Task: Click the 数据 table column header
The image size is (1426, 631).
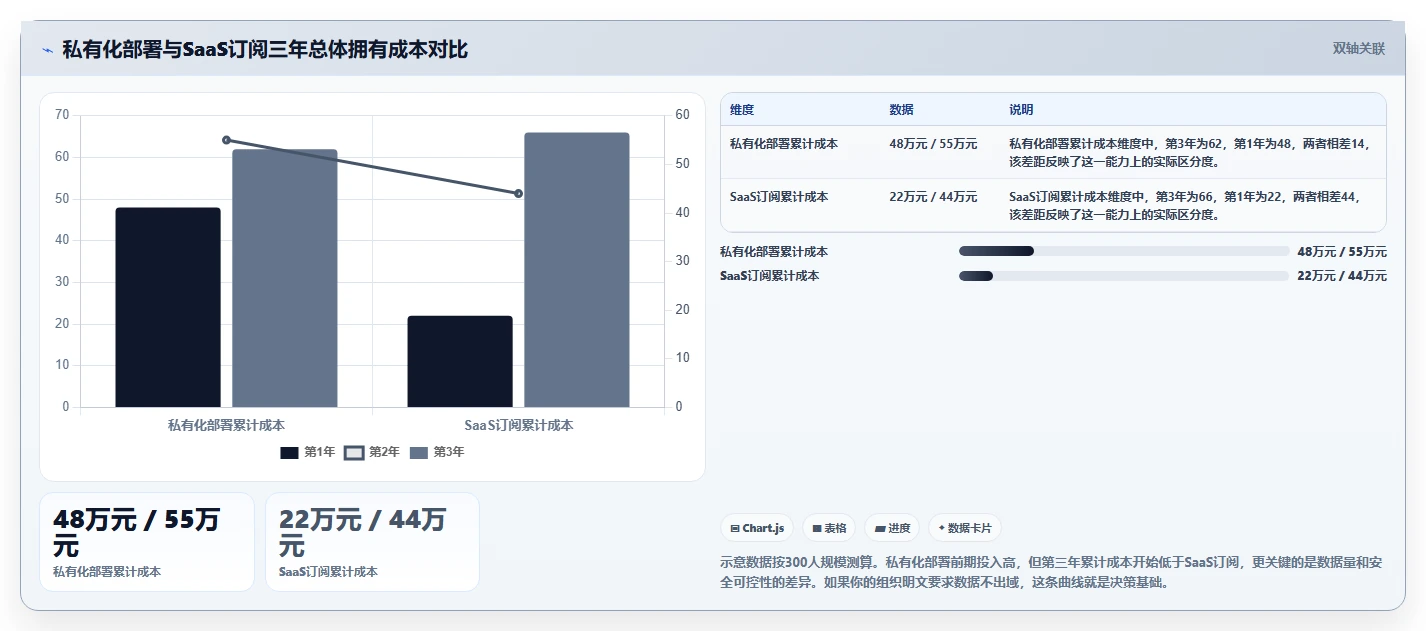Action: pos(901,110)
